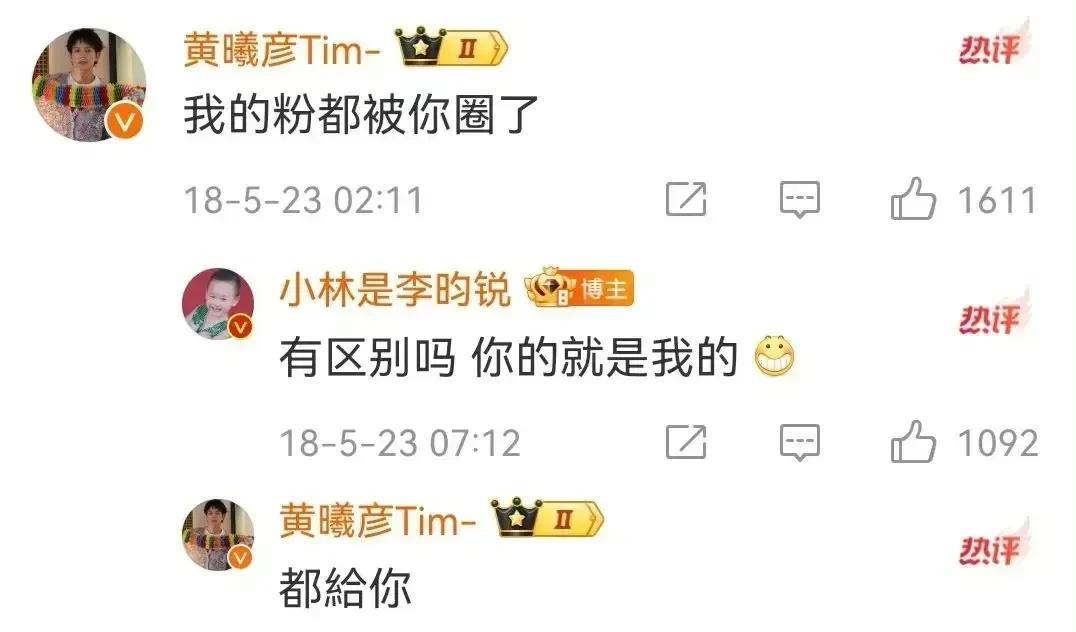Open top 黄曦彦Tim- profile avatar

89,84
